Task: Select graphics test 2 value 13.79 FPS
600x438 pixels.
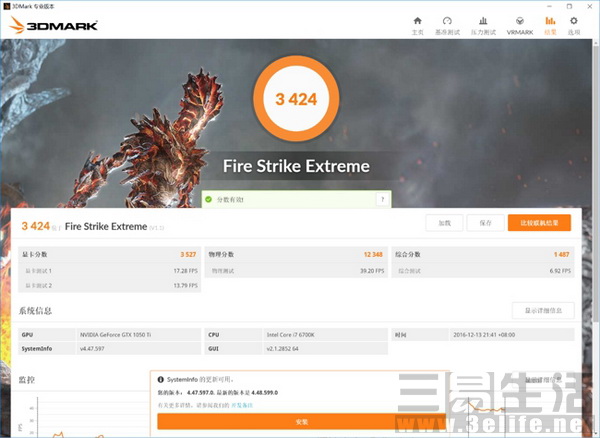Action: click(x=186, y=285)
